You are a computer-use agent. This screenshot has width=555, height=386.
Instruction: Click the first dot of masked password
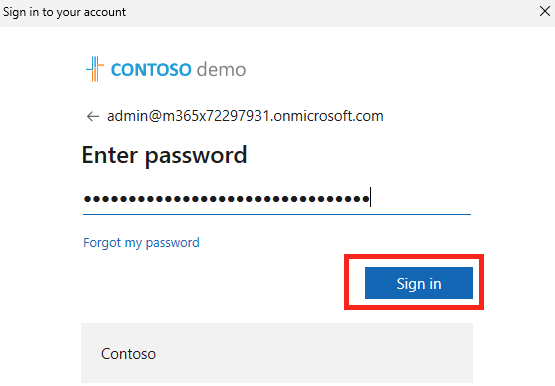click(87, 199)
